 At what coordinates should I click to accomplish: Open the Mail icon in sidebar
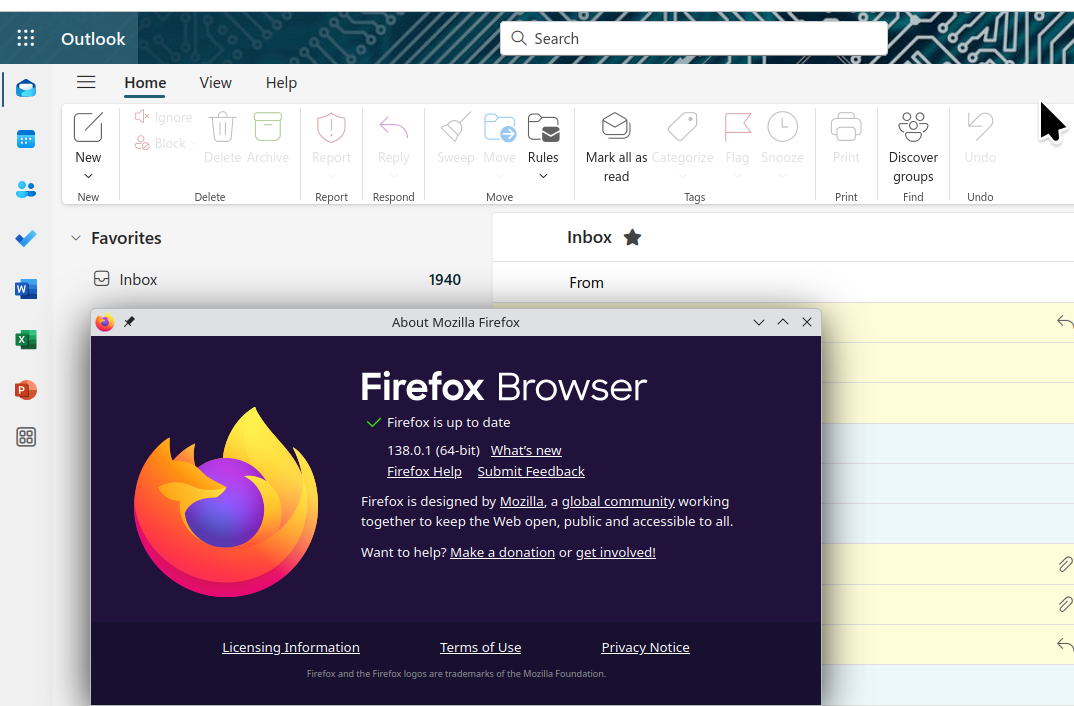(x=26, y=88)
